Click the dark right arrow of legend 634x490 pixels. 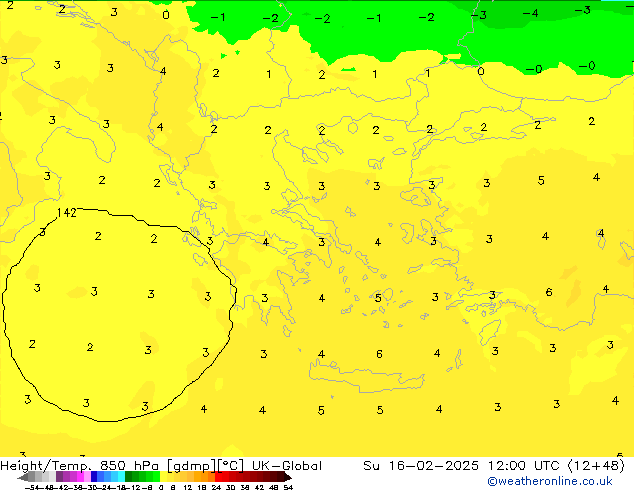click(x=288, y=477)
